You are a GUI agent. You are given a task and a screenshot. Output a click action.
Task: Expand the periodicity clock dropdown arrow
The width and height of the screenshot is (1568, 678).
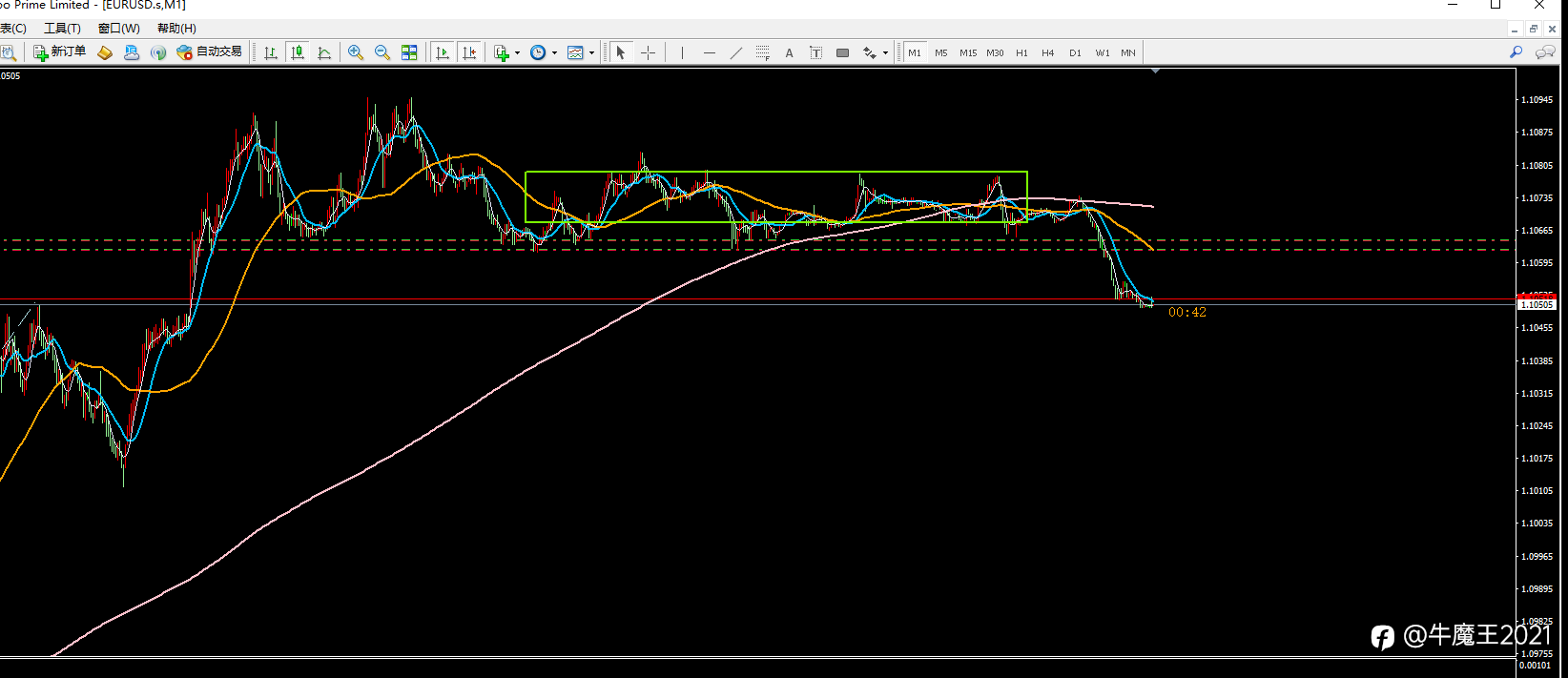[554, 52]
